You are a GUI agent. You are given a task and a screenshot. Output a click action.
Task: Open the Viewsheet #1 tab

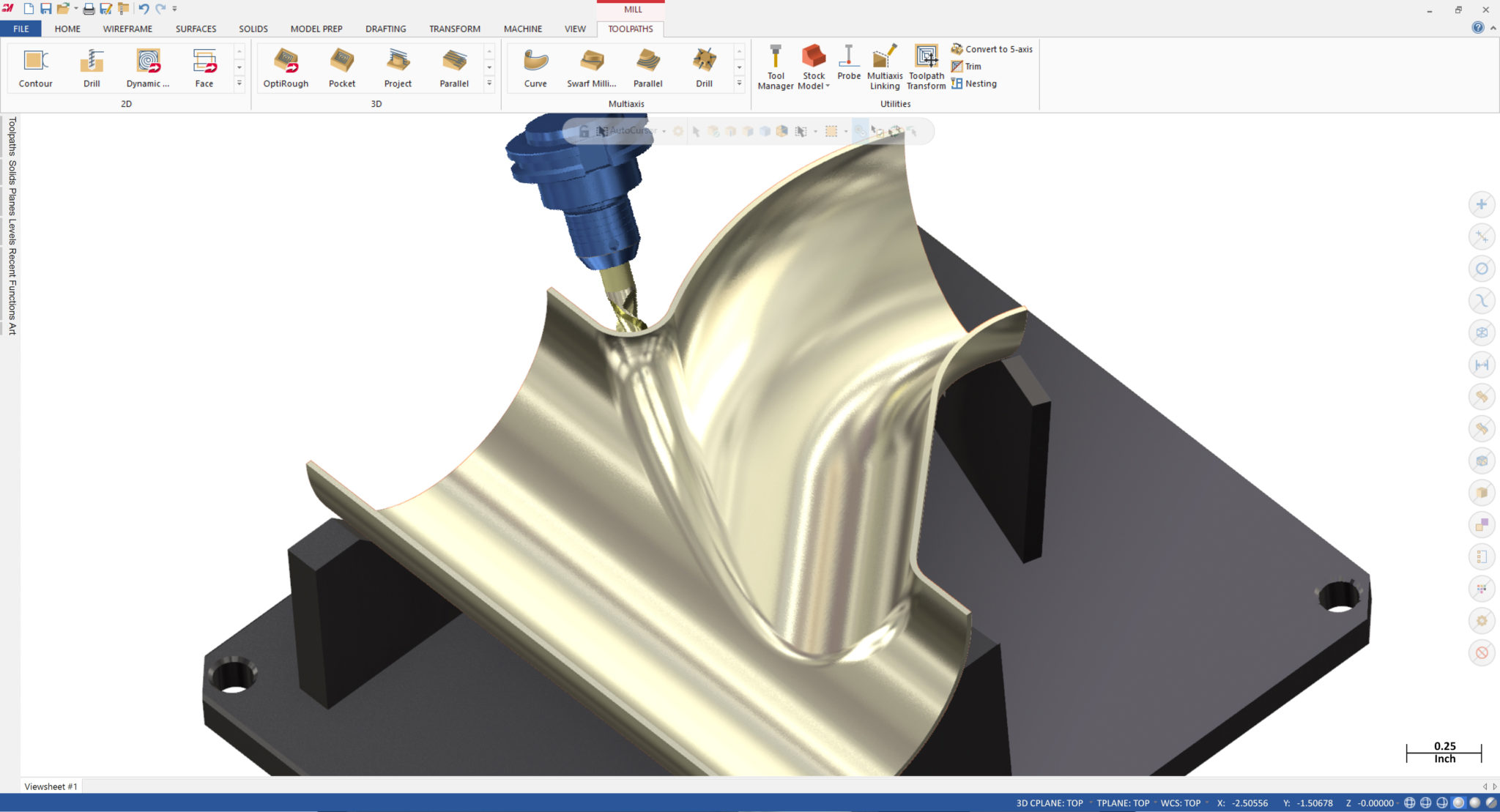click(x=51, y=786)
